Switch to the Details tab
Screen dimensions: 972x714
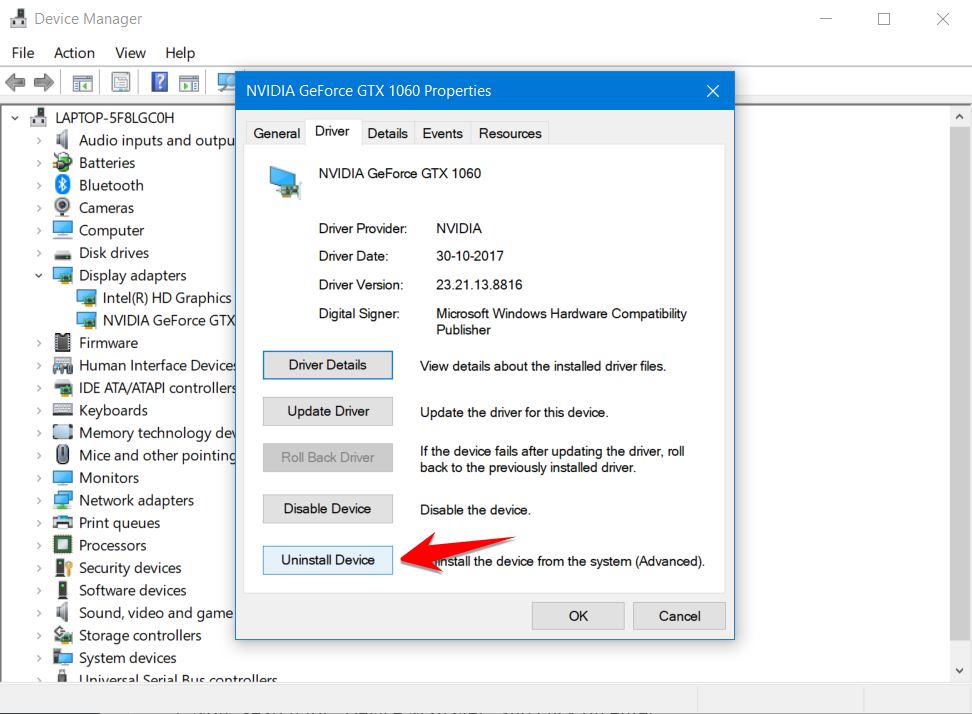387,133
